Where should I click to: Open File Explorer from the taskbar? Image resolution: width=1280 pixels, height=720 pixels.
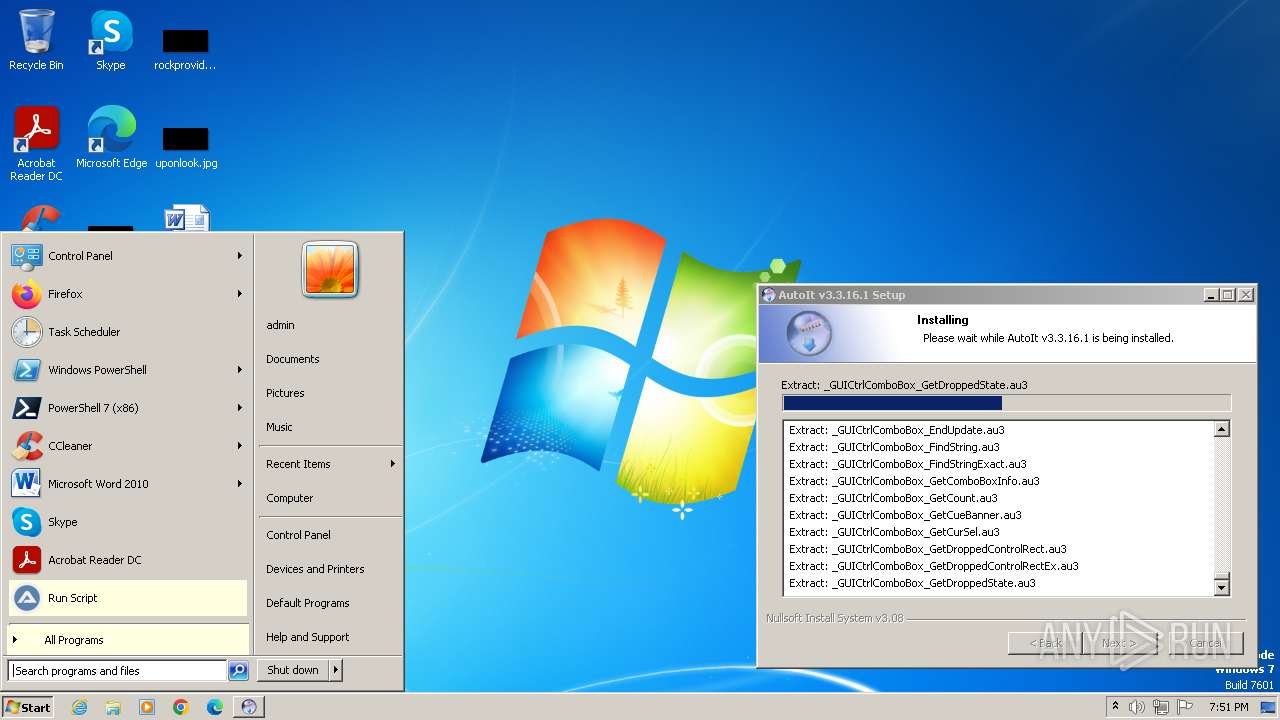113,707
